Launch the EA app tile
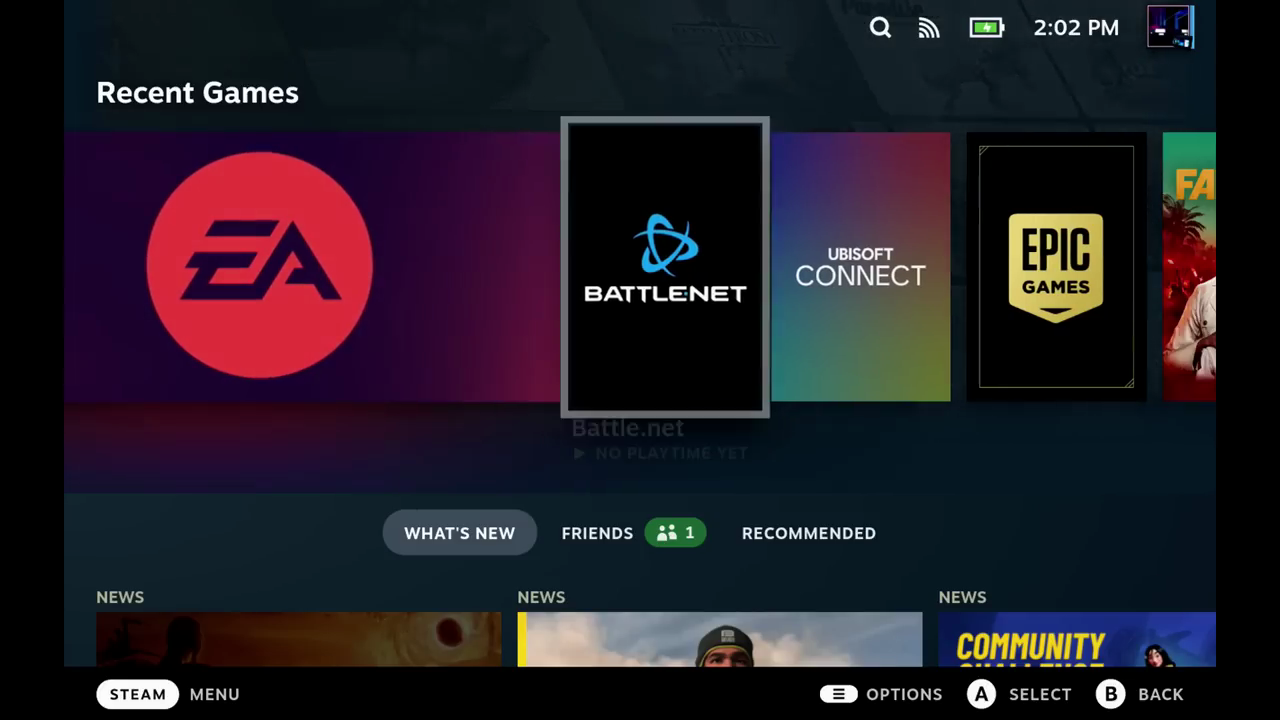 312,267
